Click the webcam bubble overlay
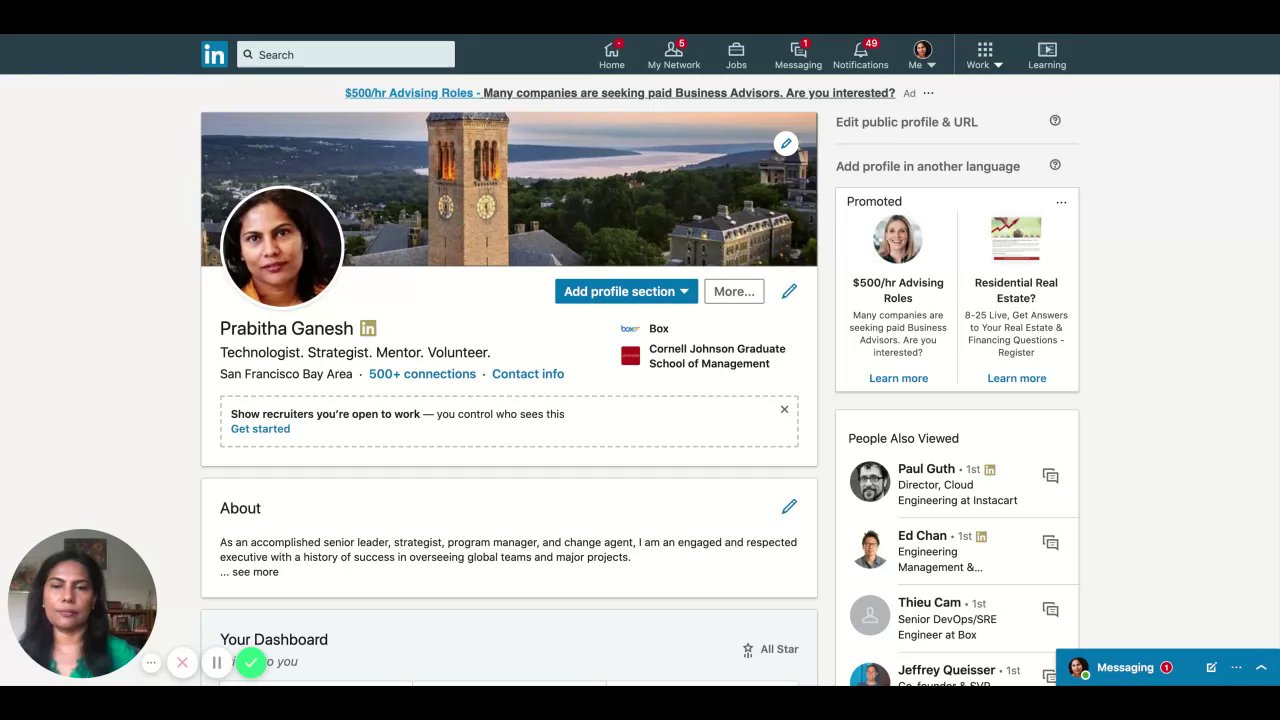The width and height of the screenshot is (1280, 720). (82, 604)
